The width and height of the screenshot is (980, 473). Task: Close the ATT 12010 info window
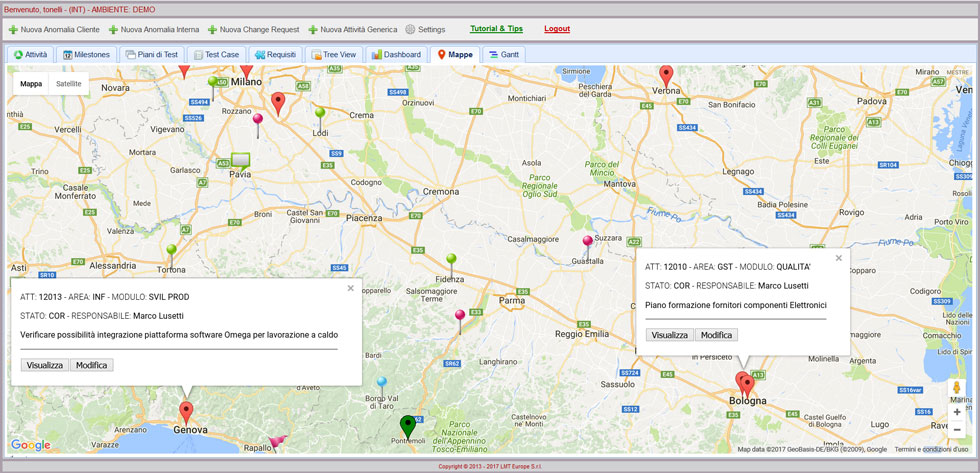point(839,258)
